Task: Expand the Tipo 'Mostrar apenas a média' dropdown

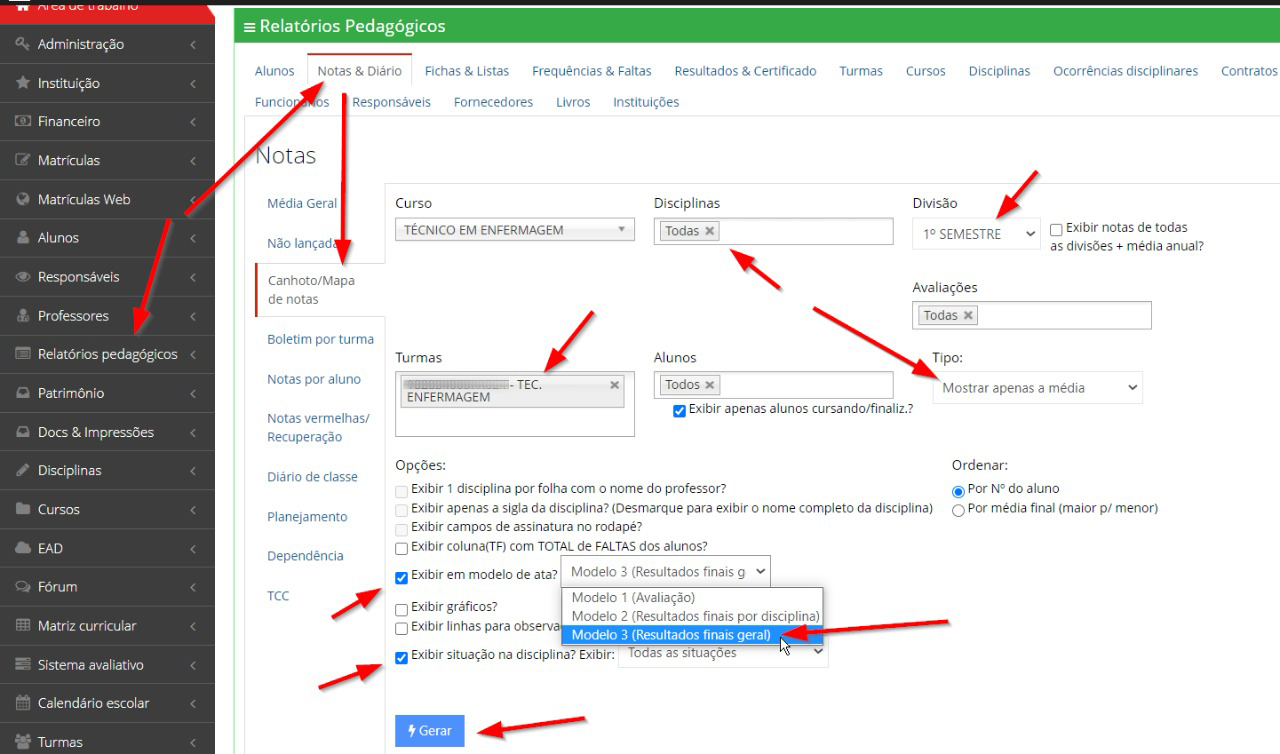Action: (1036, 388)
